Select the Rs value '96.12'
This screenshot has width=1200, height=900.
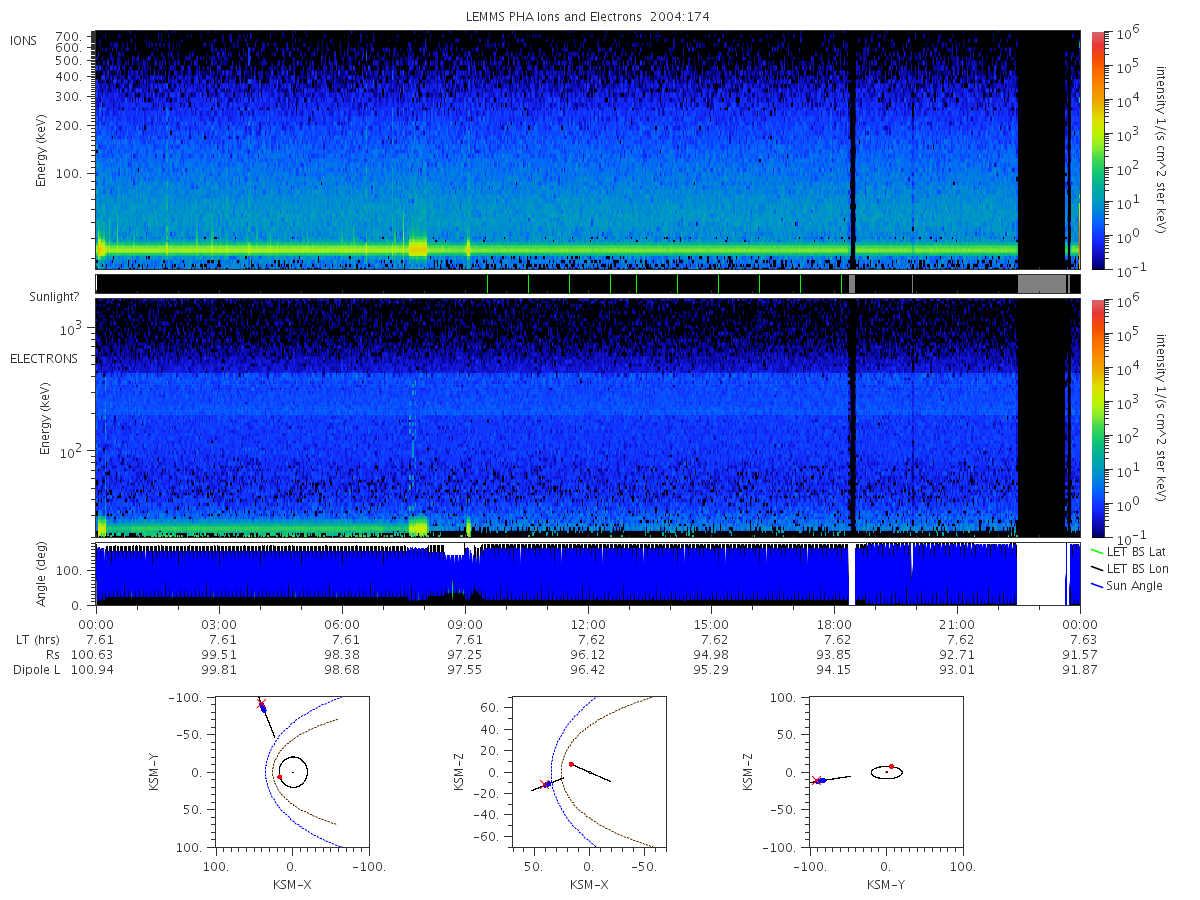coord(589,654)
